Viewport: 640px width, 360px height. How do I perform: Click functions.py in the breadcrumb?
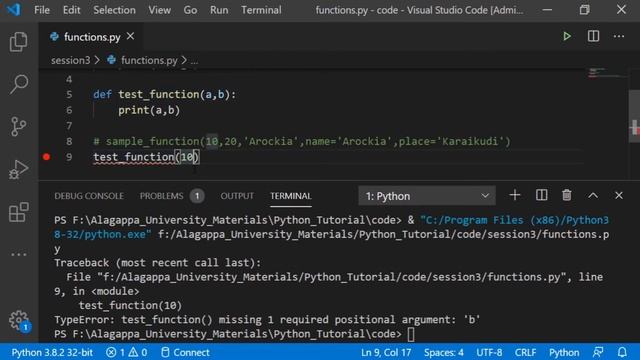pyautogui.click(x=149, y=60)
